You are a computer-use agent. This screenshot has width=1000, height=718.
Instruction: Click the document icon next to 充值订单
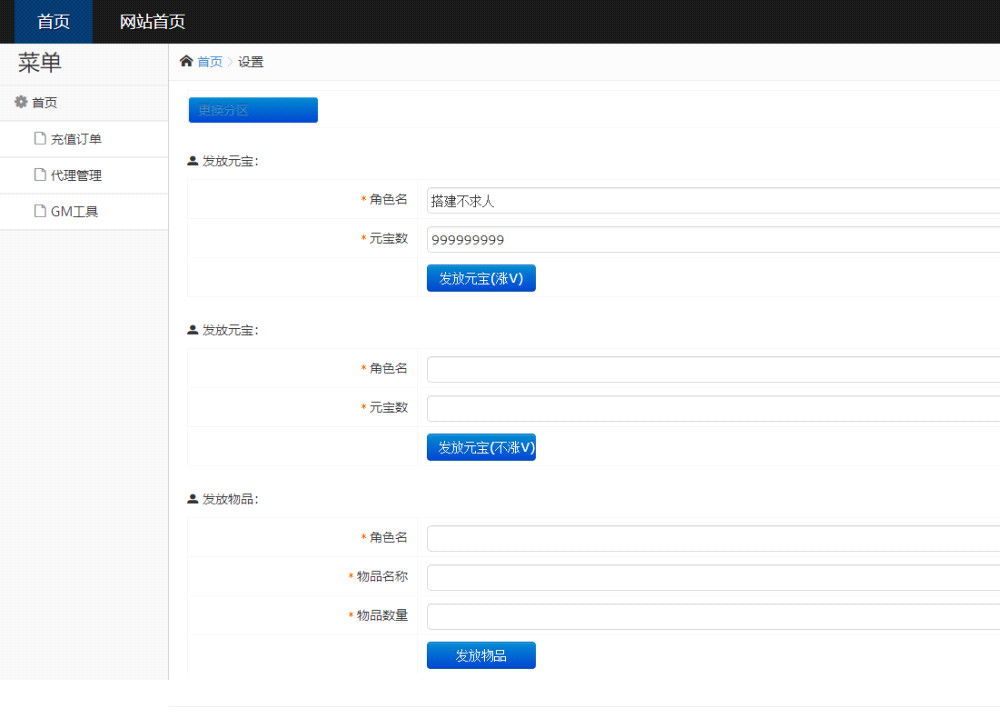(40, 139)
